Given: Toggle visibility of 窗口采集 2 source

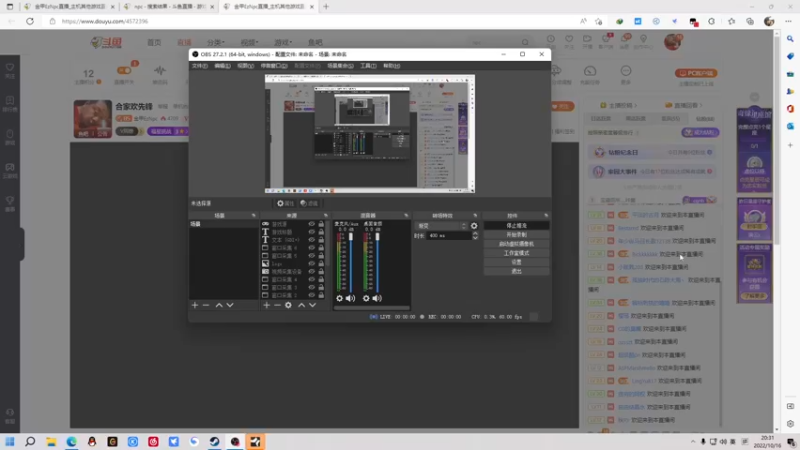Looking at the screenshot, I should [311, 295].
